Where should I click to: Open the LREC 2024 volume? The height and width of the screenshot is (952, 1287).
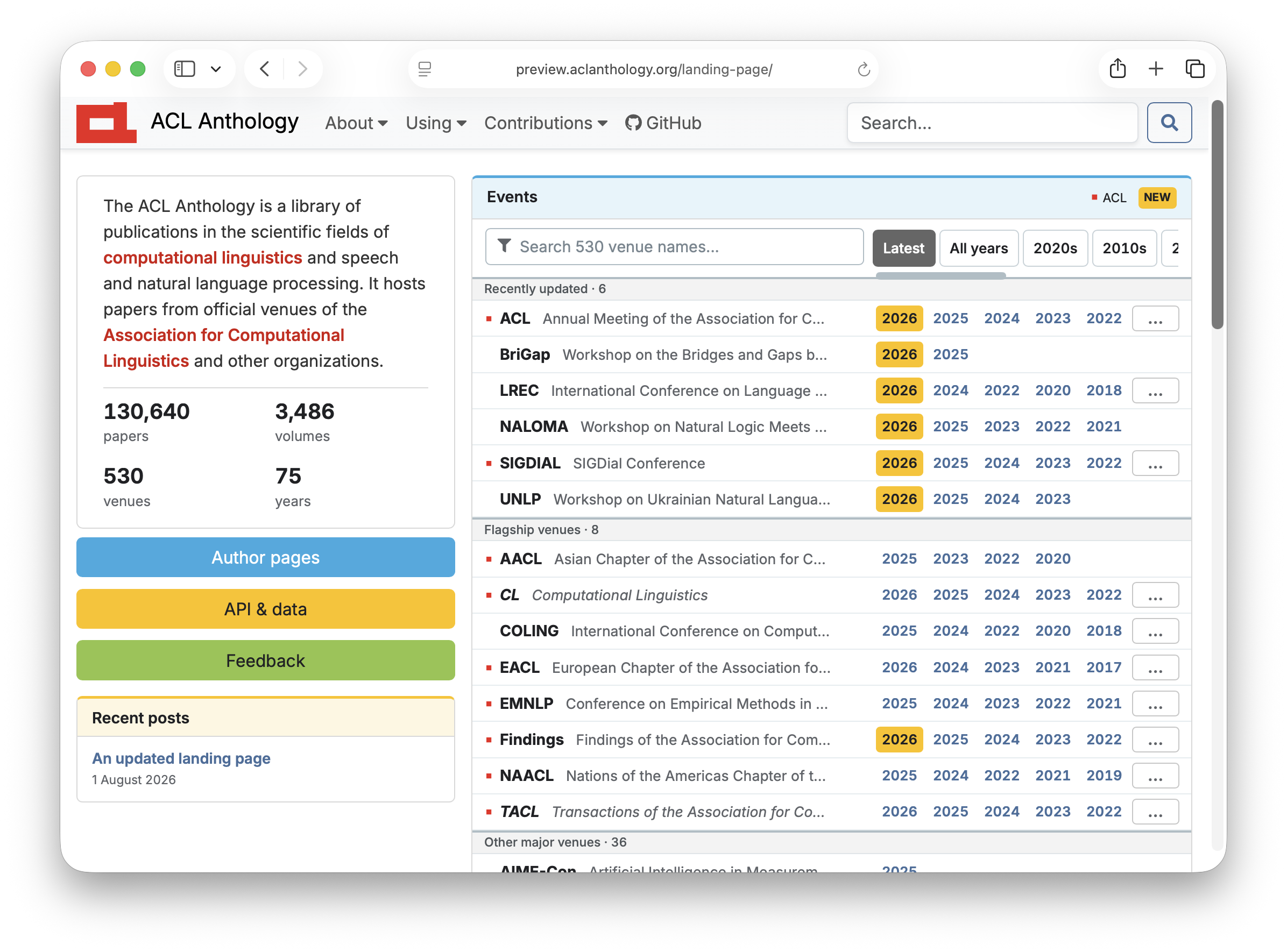pyautogui.click(x=950, y=390)
